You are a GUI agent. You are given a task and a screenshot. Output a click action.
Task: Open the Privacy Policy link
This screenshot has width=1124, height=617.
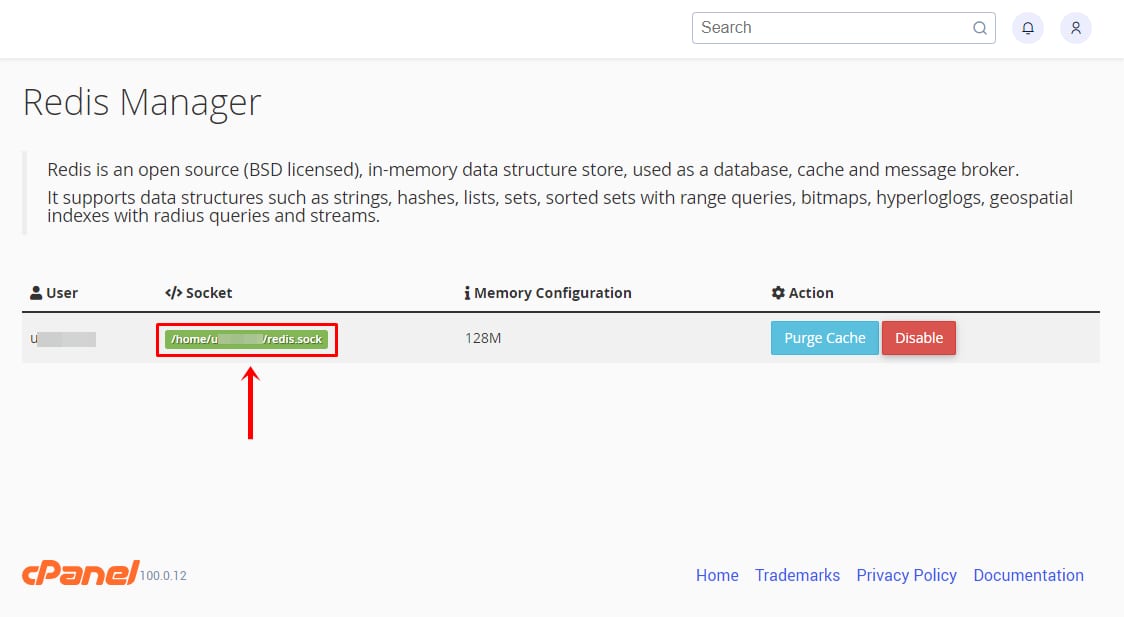(906, 575)
